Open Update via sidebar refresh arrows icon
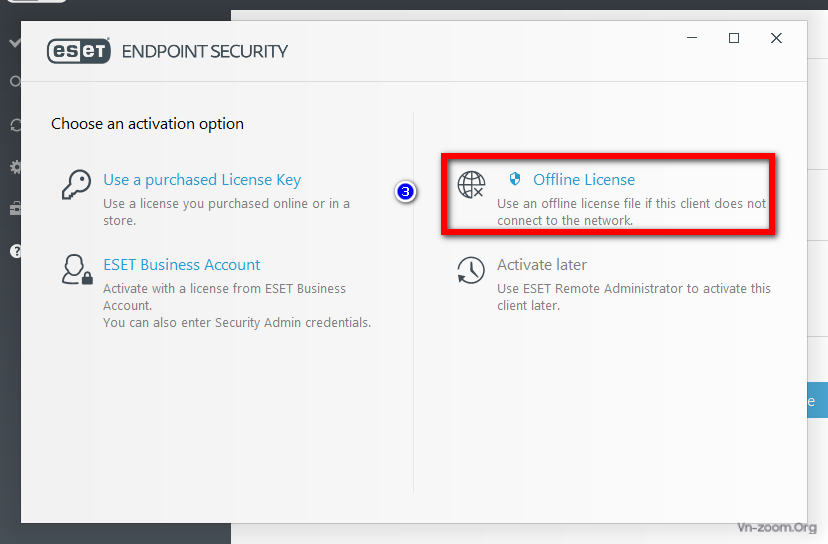Screen dimensions: 828x544 tap(14, 125)
